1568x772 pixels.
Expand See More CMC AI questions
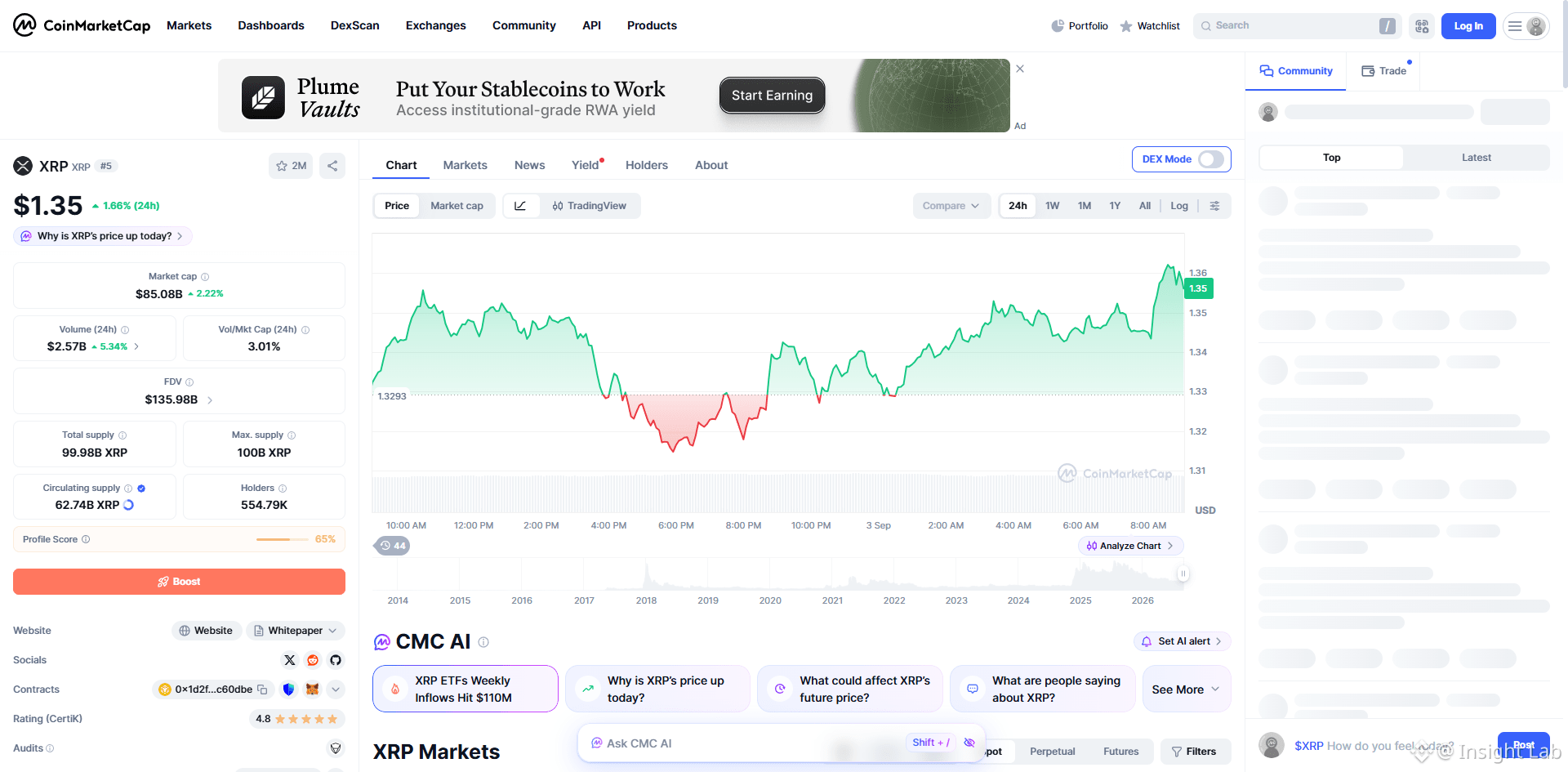(x=1187, y=689)
